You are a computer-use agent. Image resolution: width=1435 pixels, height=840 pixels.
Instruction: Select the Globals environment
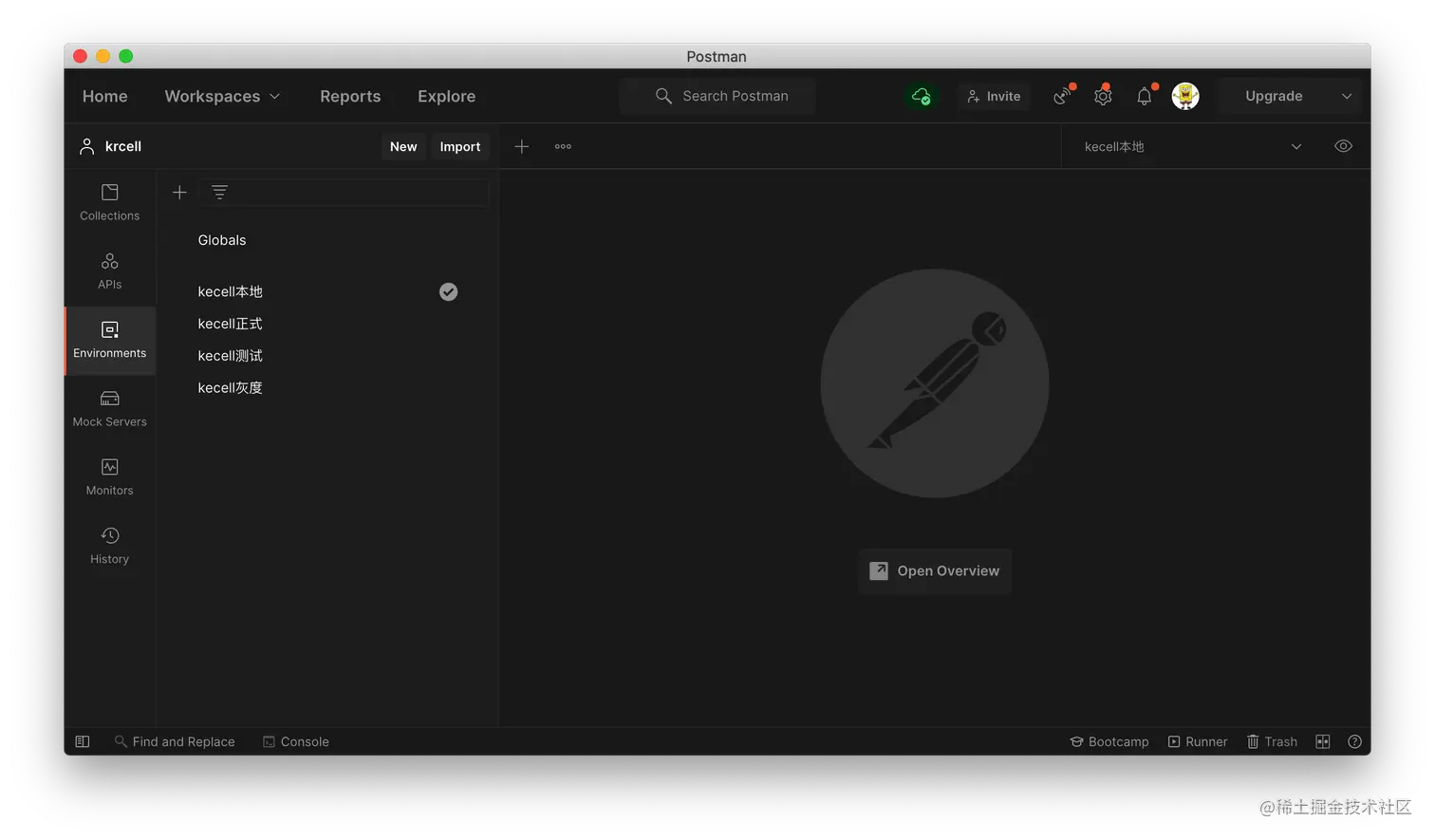(x=222, y=240)
